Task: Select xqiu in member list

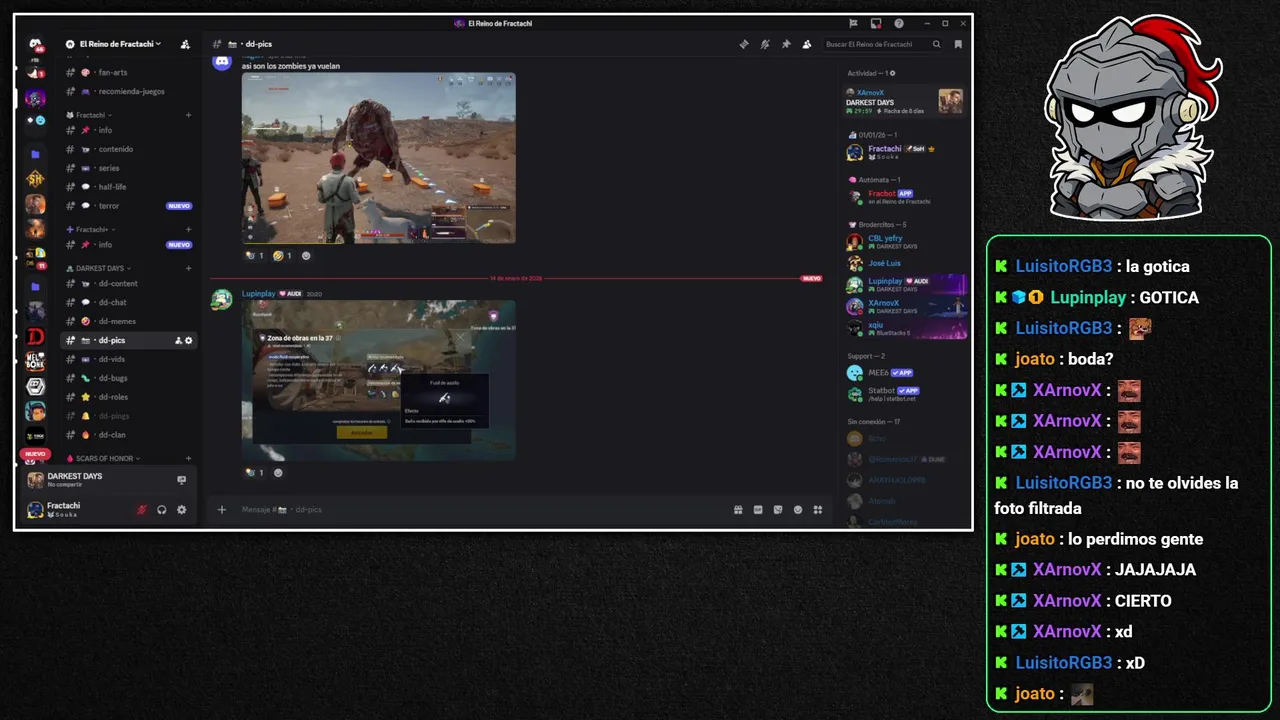Action: [905, 328]
